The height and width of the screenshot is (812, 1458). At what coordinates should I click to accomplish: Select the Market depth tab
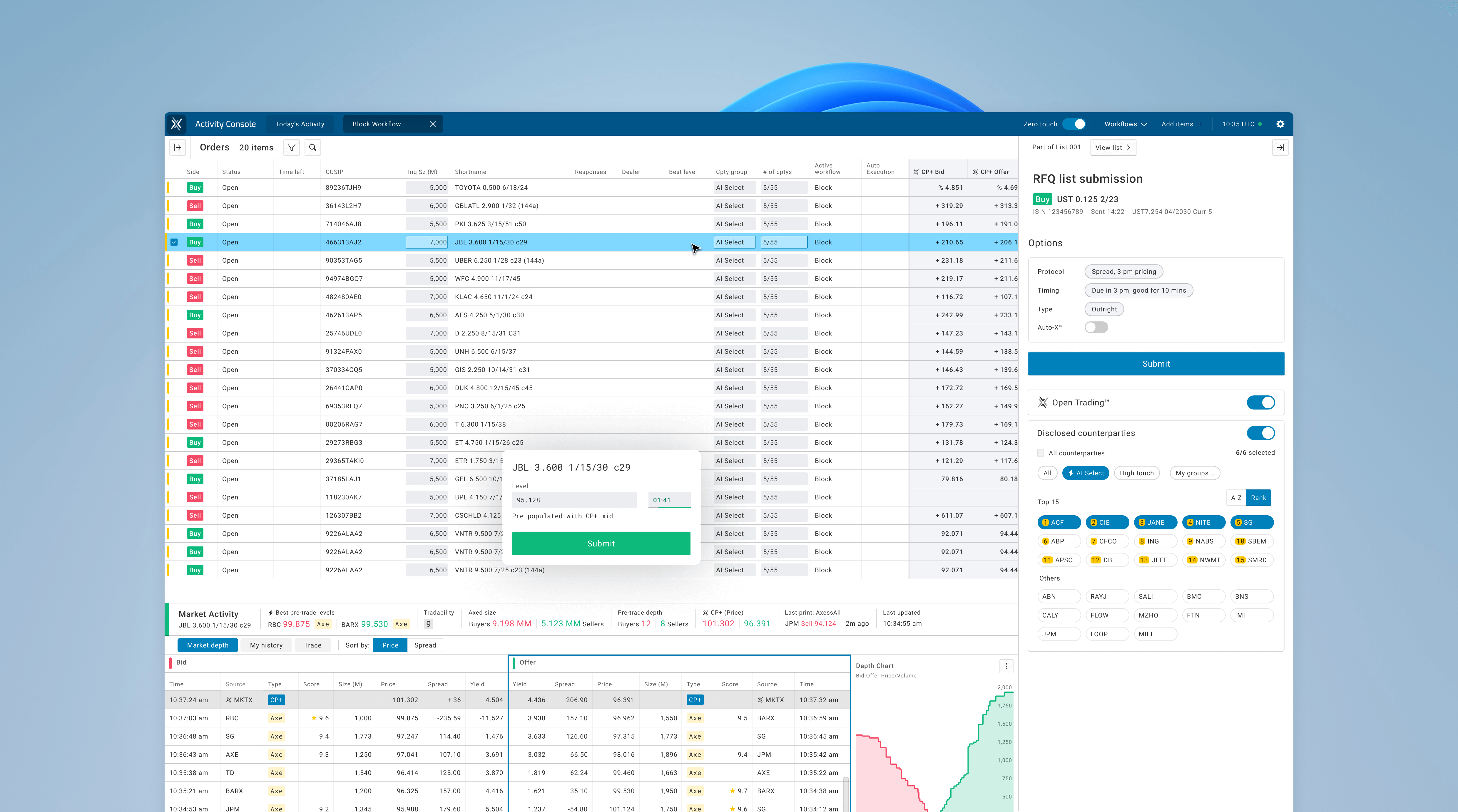pos(208,645)
